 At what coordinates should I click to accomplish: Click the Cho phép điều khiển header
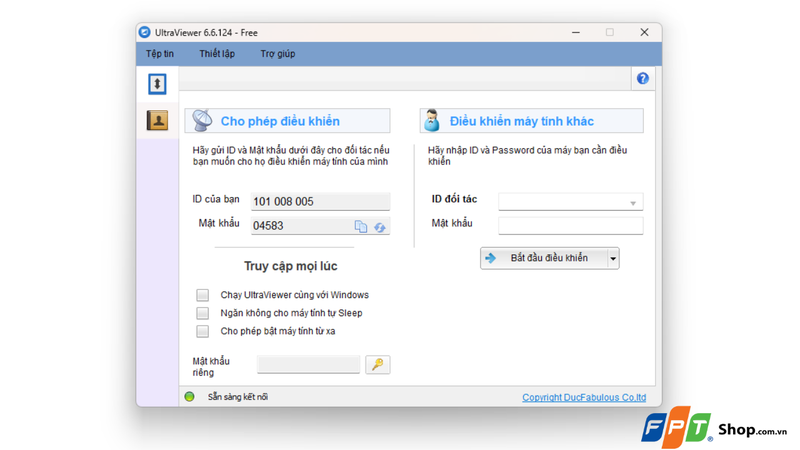[x=287, y=121]
